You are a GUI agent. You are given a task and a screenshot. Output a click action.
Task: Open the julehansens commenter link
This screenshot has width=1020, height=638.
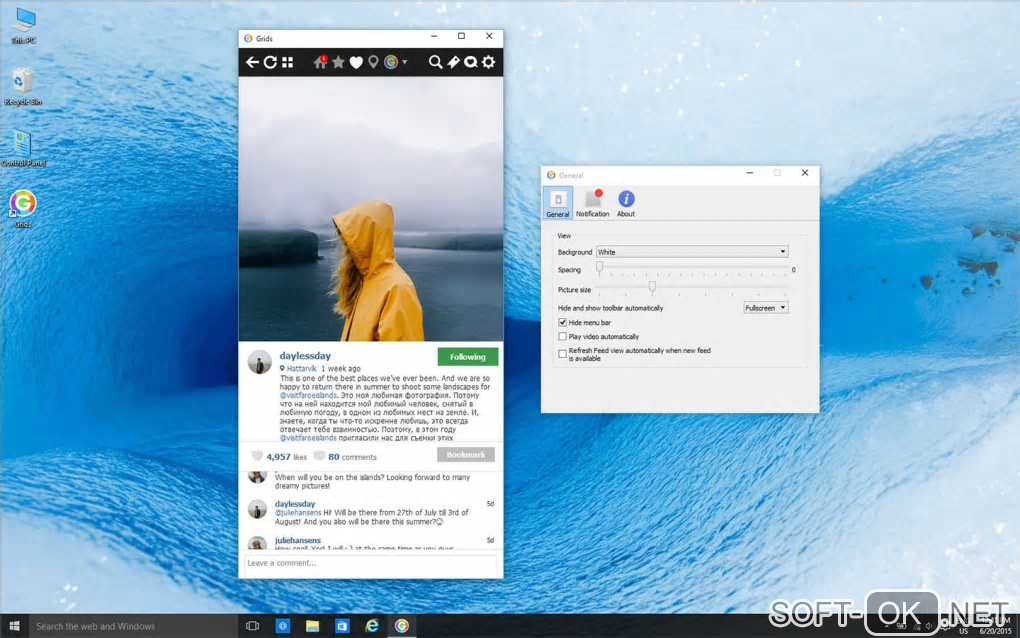coord(297,540)
